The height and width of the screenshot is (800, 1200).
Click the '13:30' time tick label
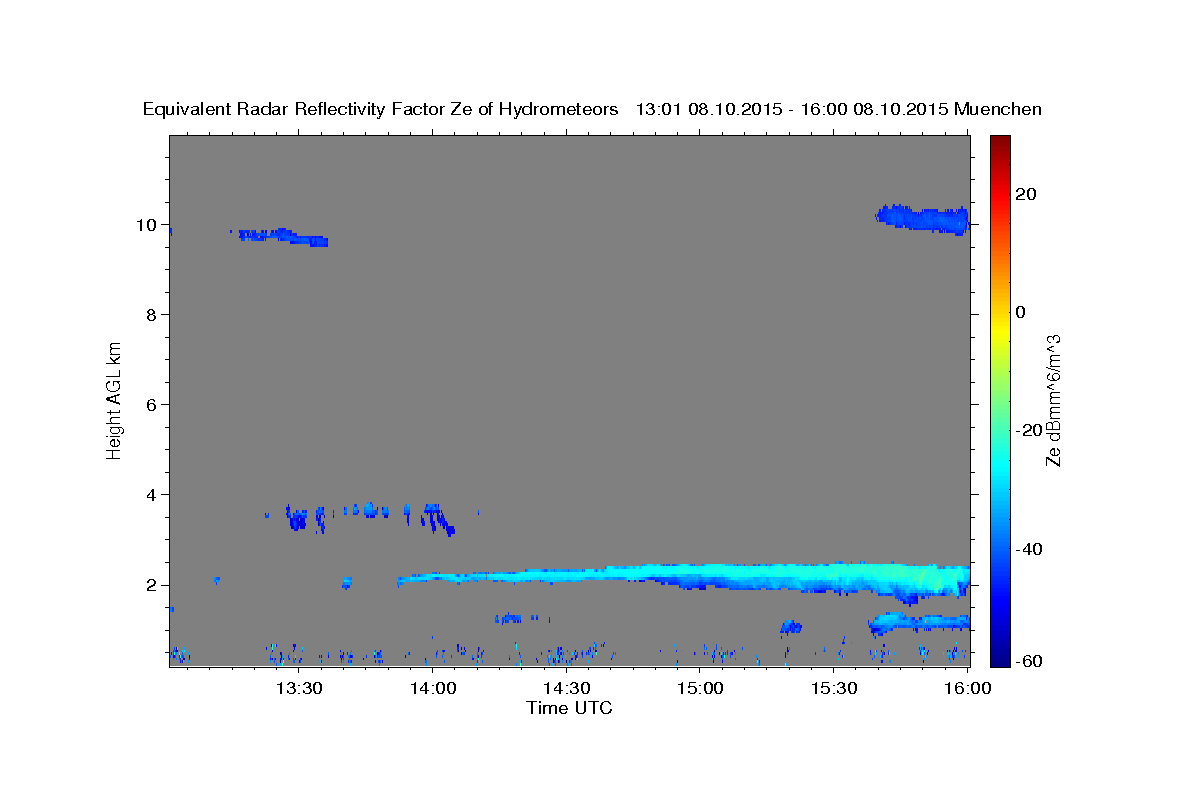(x=299, y=688)
